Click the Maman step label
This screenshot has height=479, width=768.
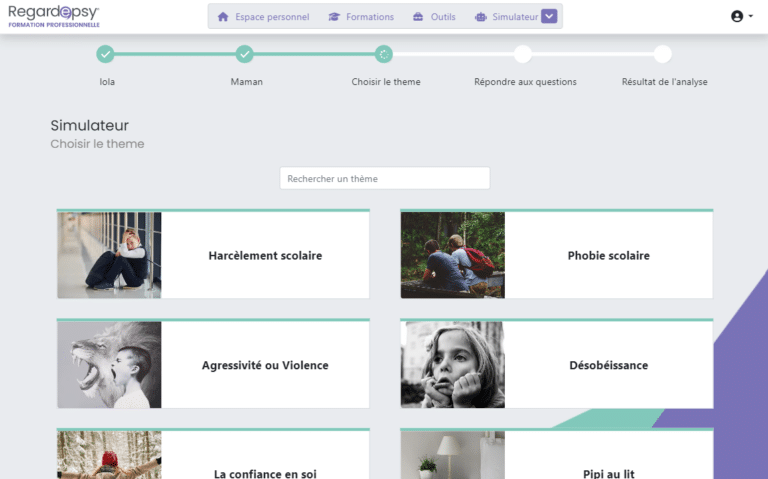pyautogui.click(x=246, y=82)
